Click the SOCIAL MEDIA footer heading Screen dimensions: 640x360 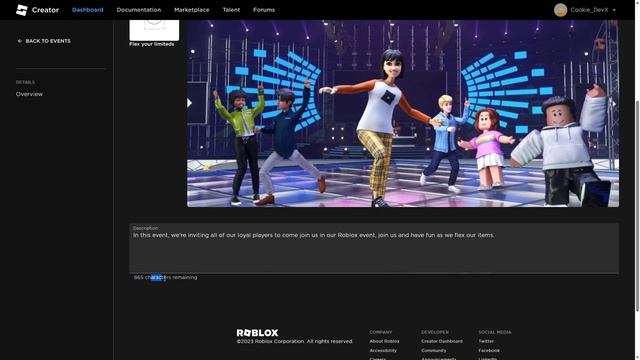495,332
